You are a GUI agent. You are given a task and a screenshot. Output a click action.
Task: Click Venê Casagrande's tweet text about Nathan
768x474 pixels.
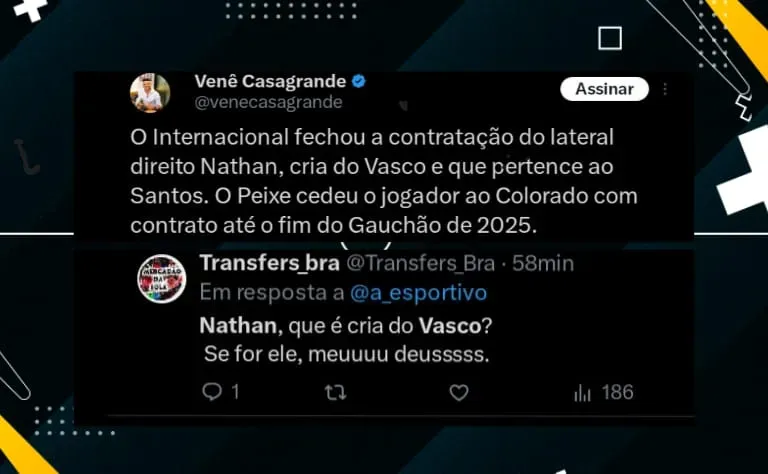(x=384, y=181)
